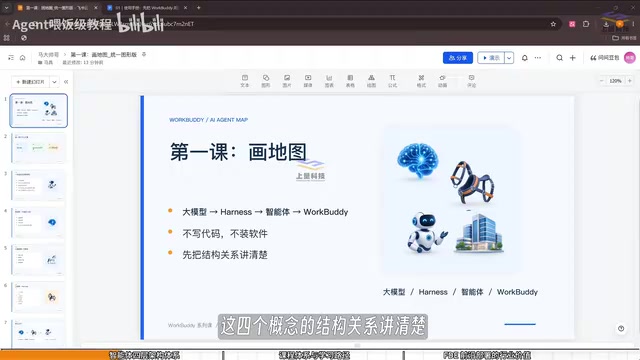Insert a table with 表格 icon
This screenshot has width=640, height=360.
350,81
